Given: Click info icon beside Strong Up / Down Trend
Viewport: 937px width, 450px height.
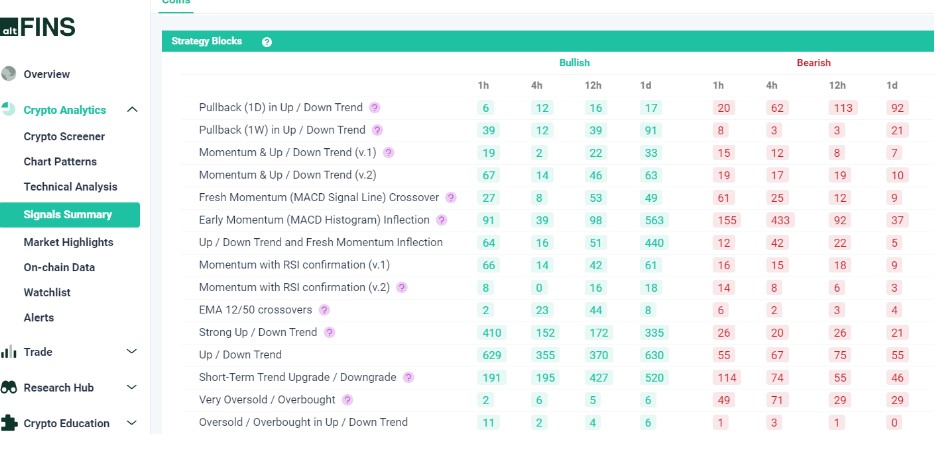Looking at the screenshot, I should (329, 332).
